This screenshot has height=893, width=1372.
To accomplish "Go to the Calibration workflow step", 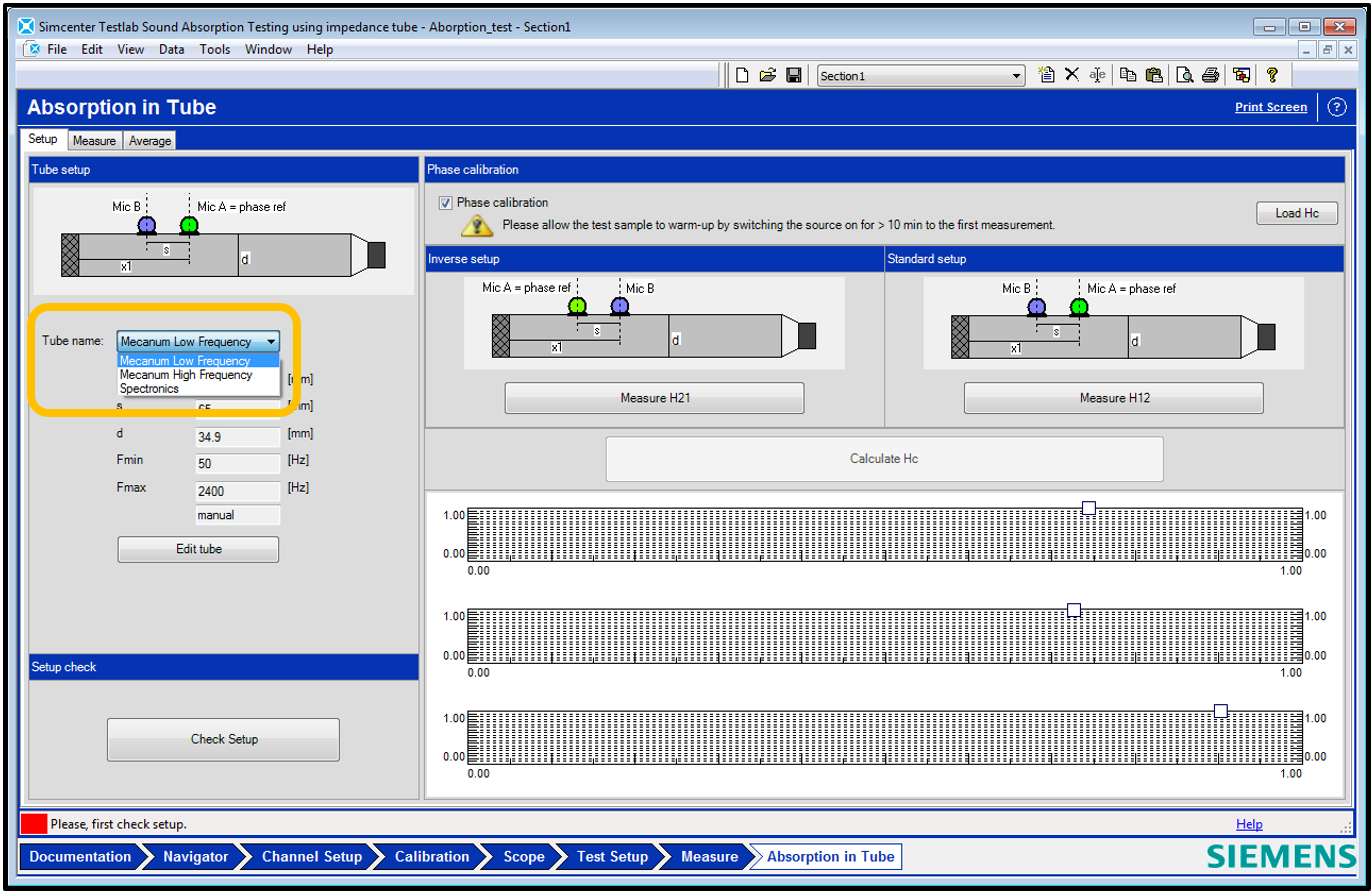I will pyautogui.click(x=432, y=856).
